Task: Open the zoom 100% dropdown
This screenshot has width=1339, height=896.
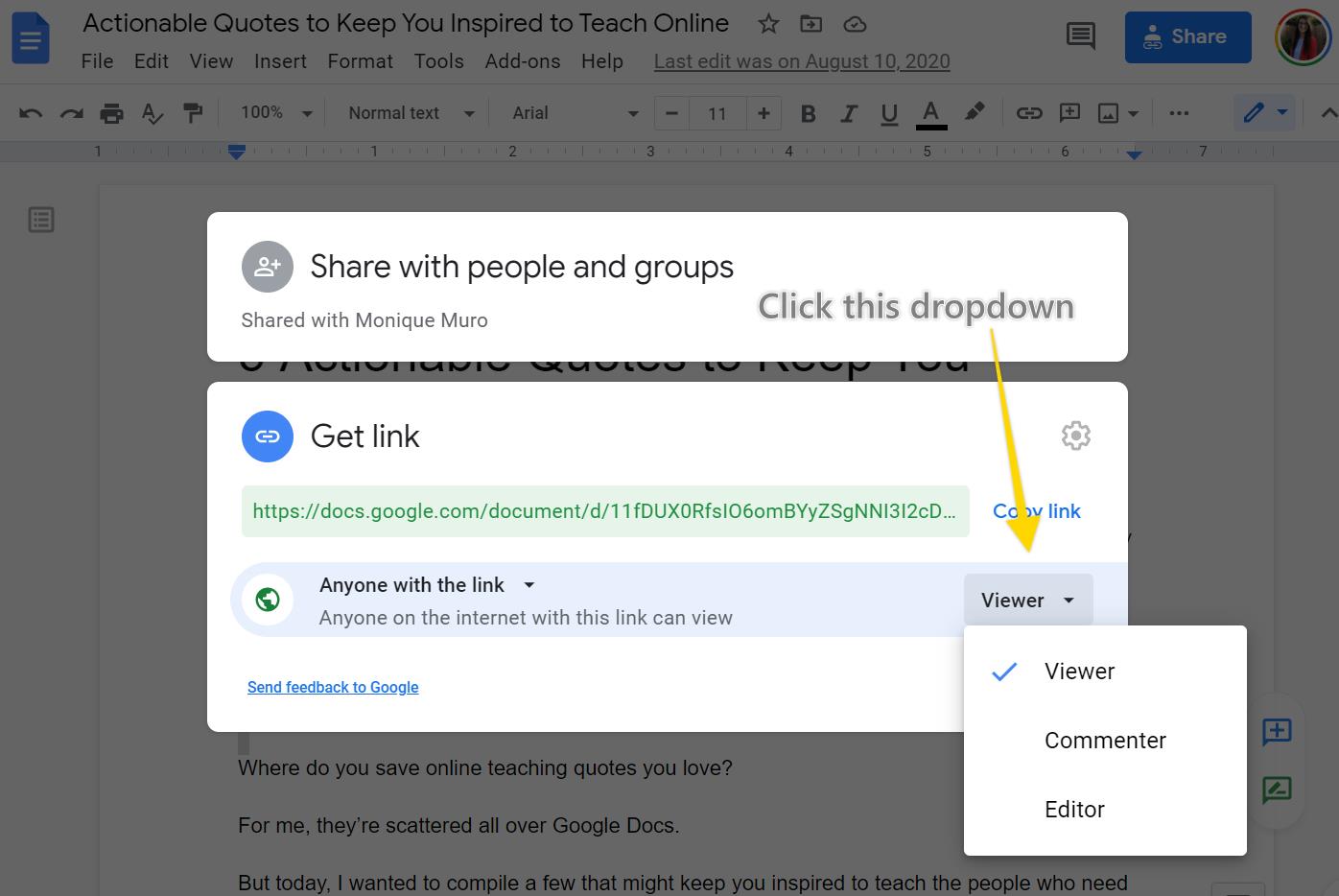Action: pos(276,113)
